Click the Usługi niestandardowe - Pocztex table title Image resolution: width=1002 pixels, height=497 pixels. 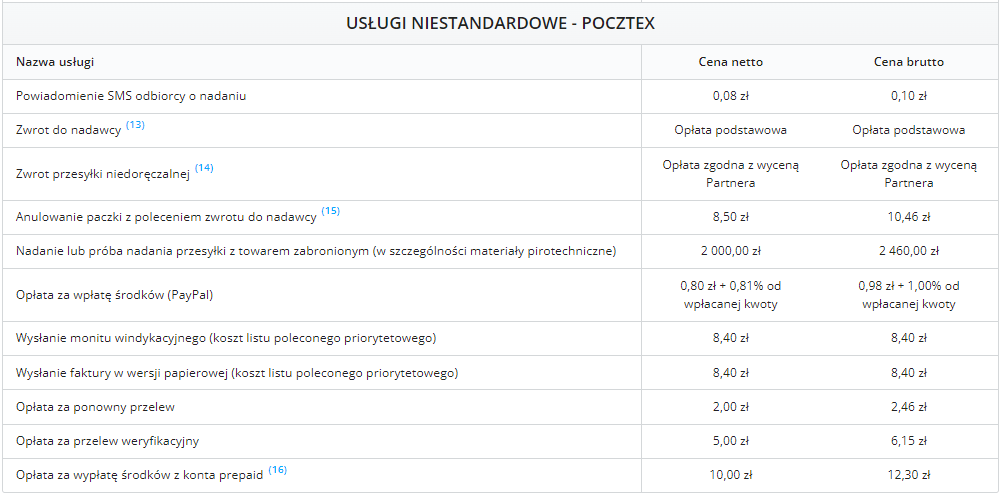(x=500, y=23)
